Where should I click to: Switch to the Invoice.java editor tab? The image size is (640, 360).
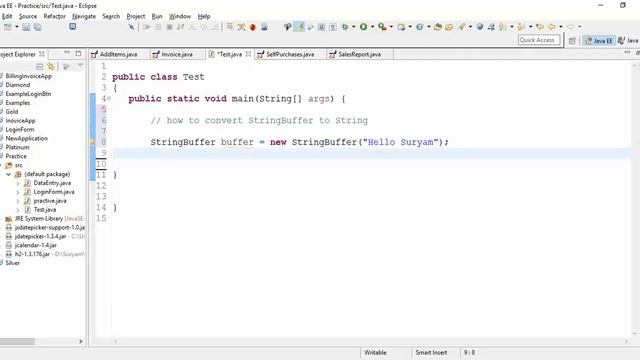pos(177,54)
